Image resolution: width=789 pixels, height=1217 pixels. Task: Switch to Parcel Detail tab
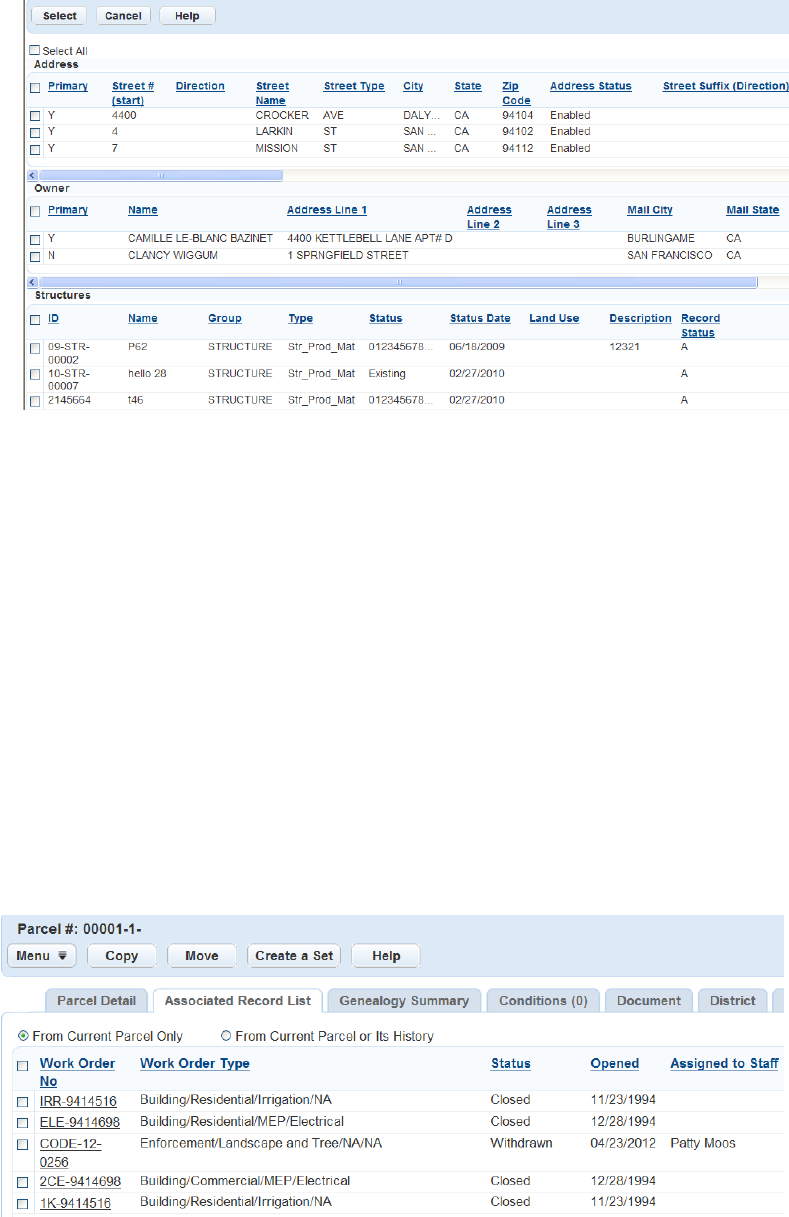(x=97, y=1000)
